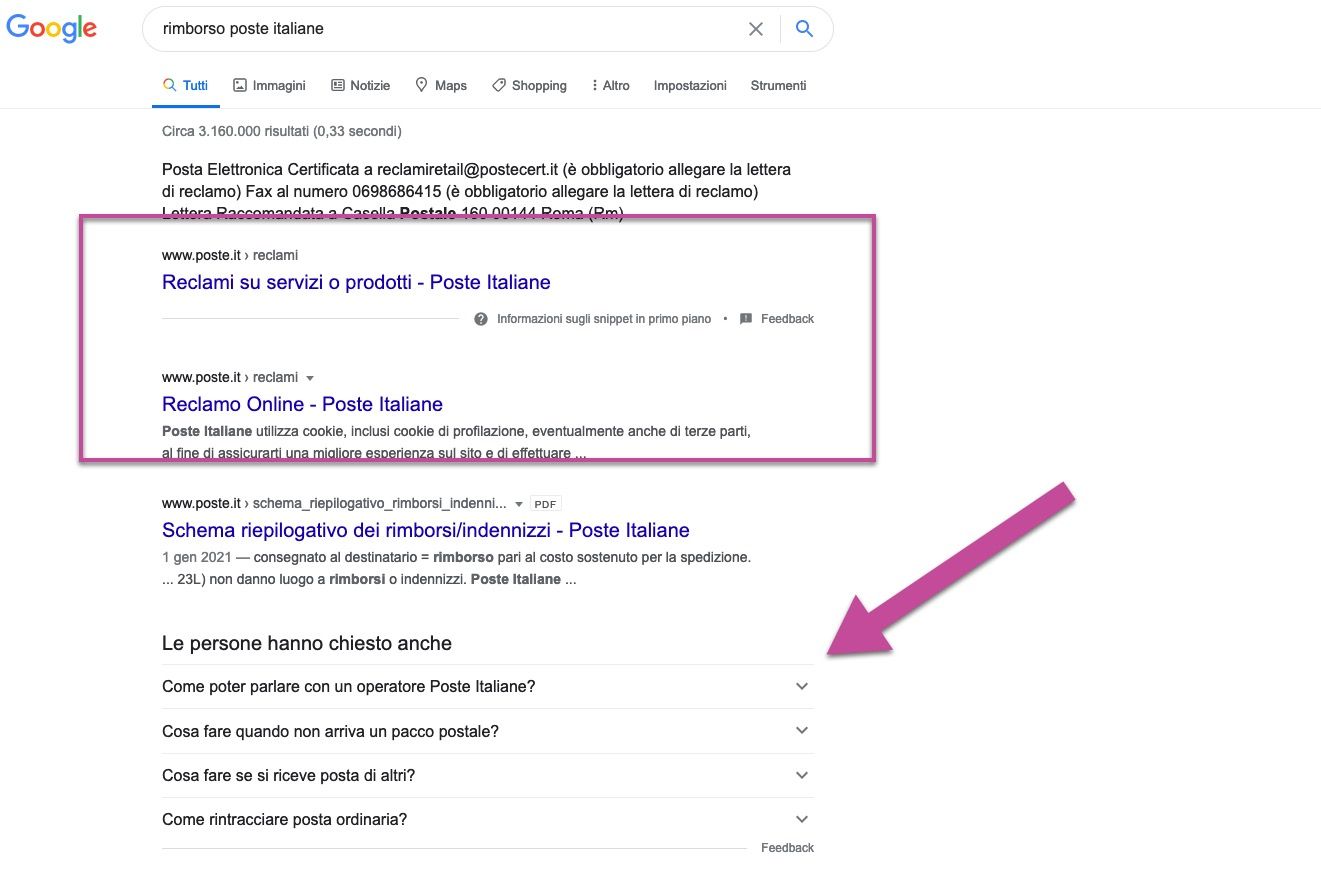Switch to the Immagini tab
This screenshot has height=871, width=1321.
coord(269,86)
